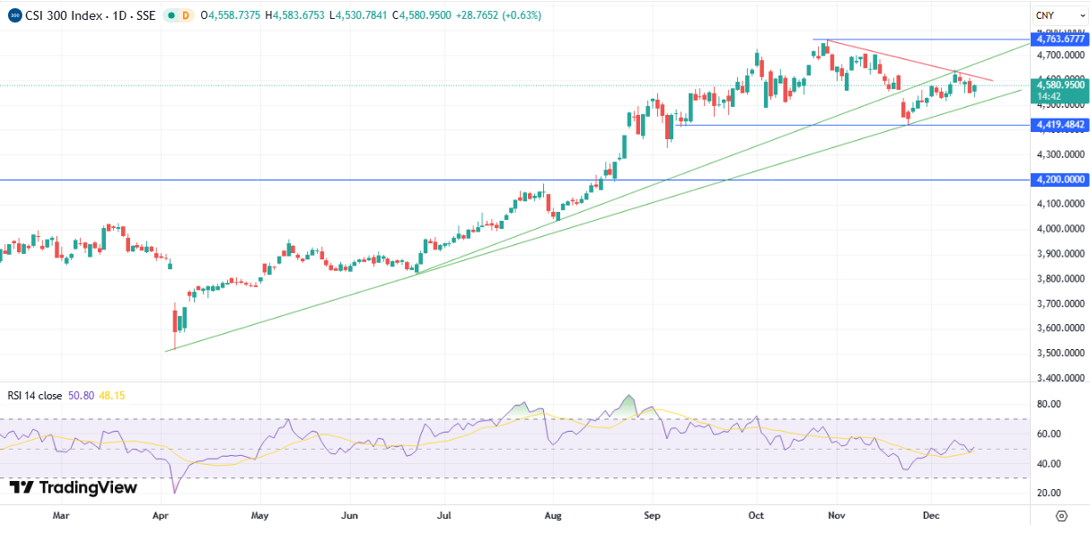
Task: Click the 4,763.6777 price label
Action: [x=1061, y=39]
